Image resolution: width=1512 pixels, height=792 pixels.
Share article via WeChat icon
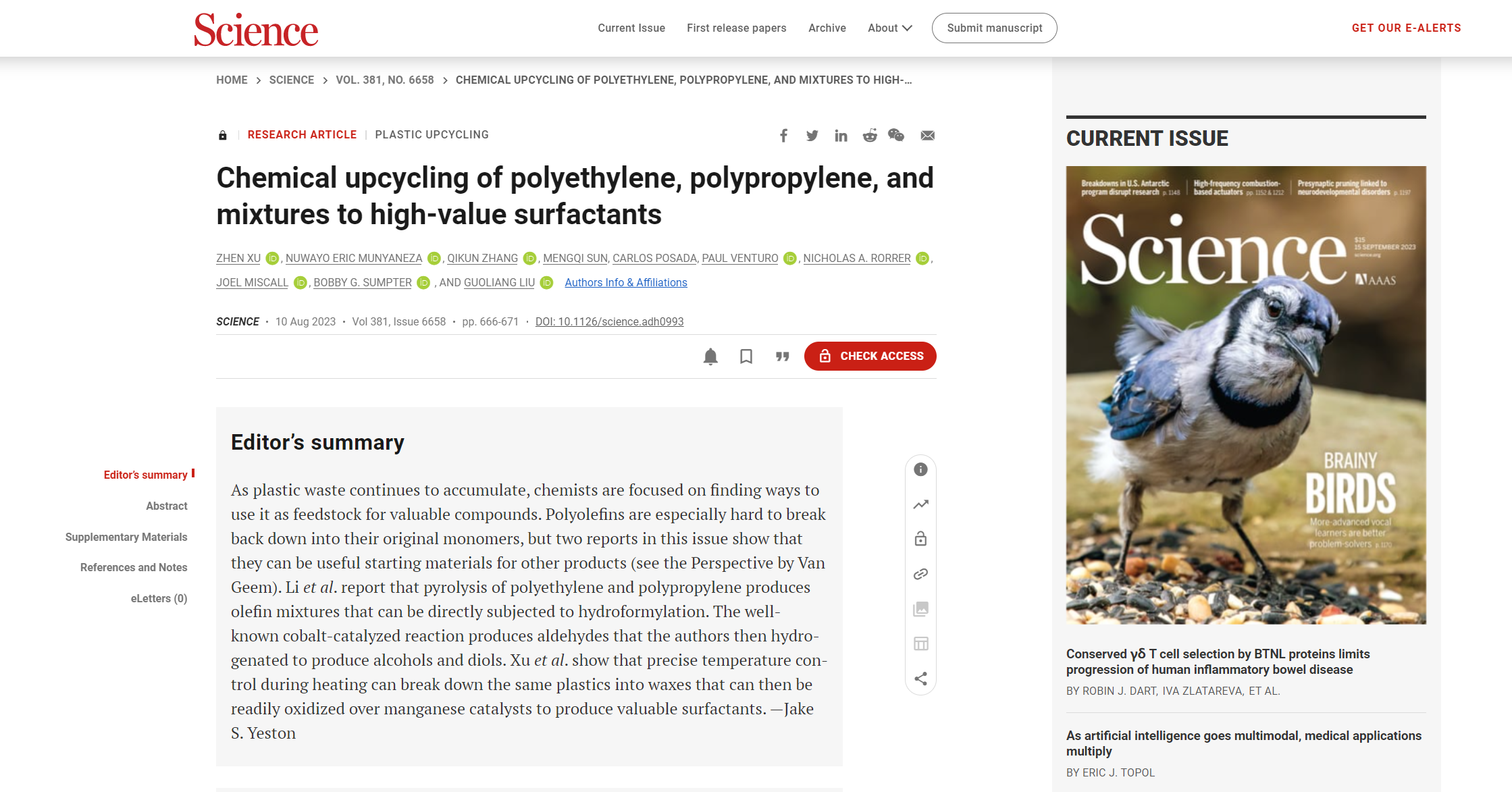click(896, 135)
